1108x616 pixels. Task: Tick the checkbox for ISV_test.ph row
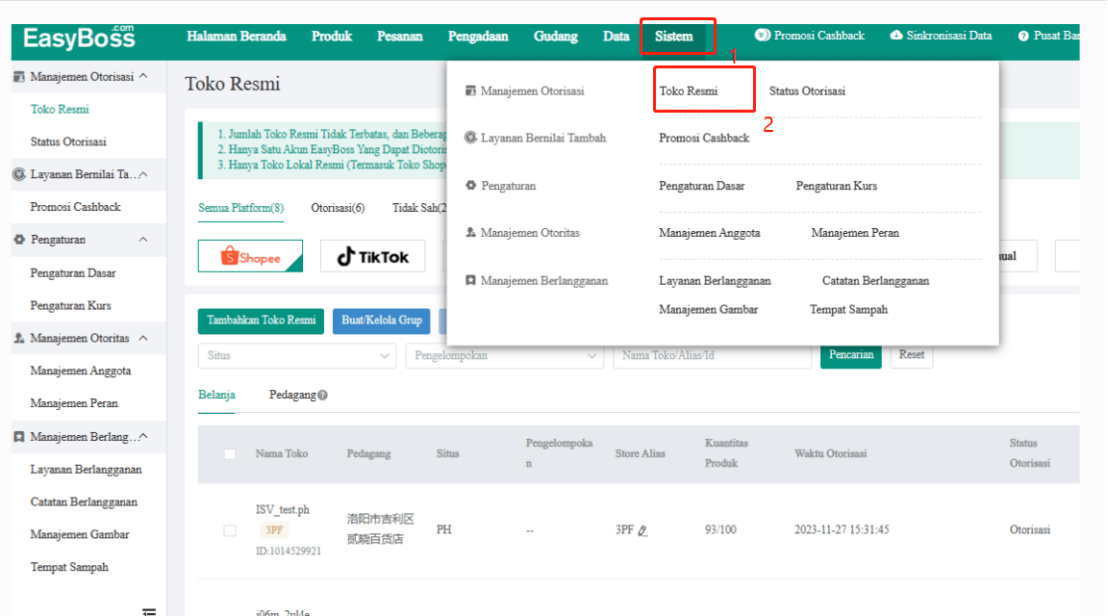(x=230, y=531)
